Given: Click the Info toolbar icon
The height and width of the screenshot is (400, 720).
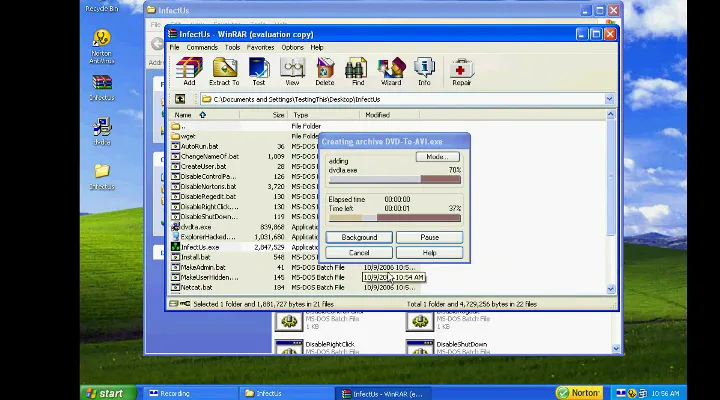Looking at the screenshot, I should click(424, 71).
